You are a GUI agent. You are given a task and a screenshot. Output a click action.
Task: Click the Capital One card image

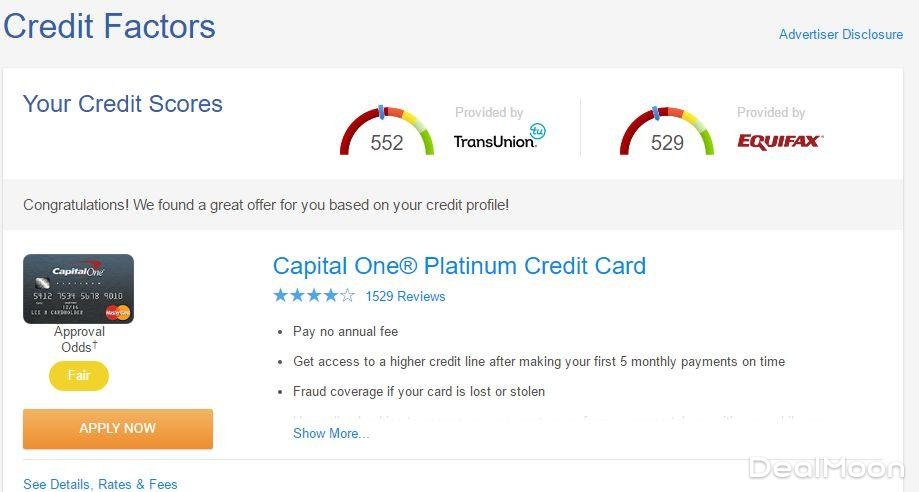pyautogui.click(x=78, y=289)
